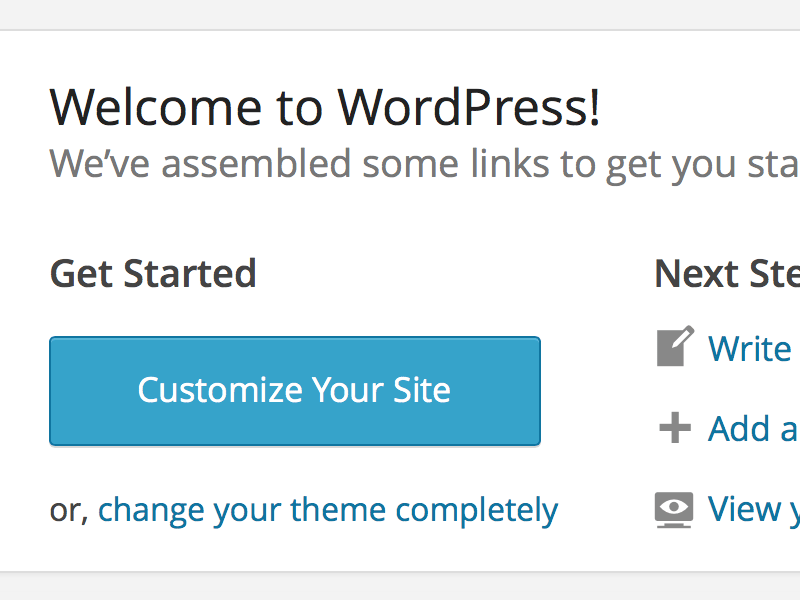Click the monitor eye icon beside View
The width and height of the screenshot is (800, 600).
675,509
